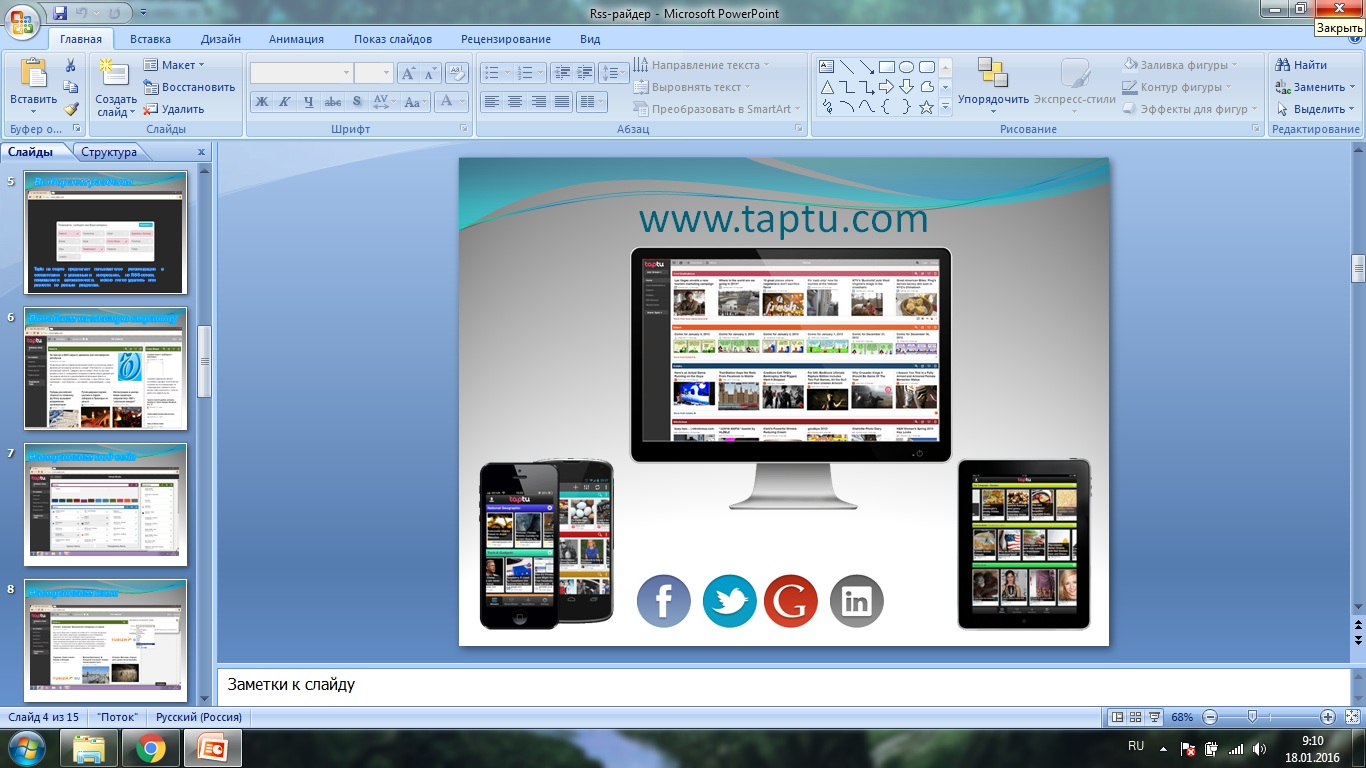
Task: Toggle strikethrough abc formatting
Action: (333, 102)
